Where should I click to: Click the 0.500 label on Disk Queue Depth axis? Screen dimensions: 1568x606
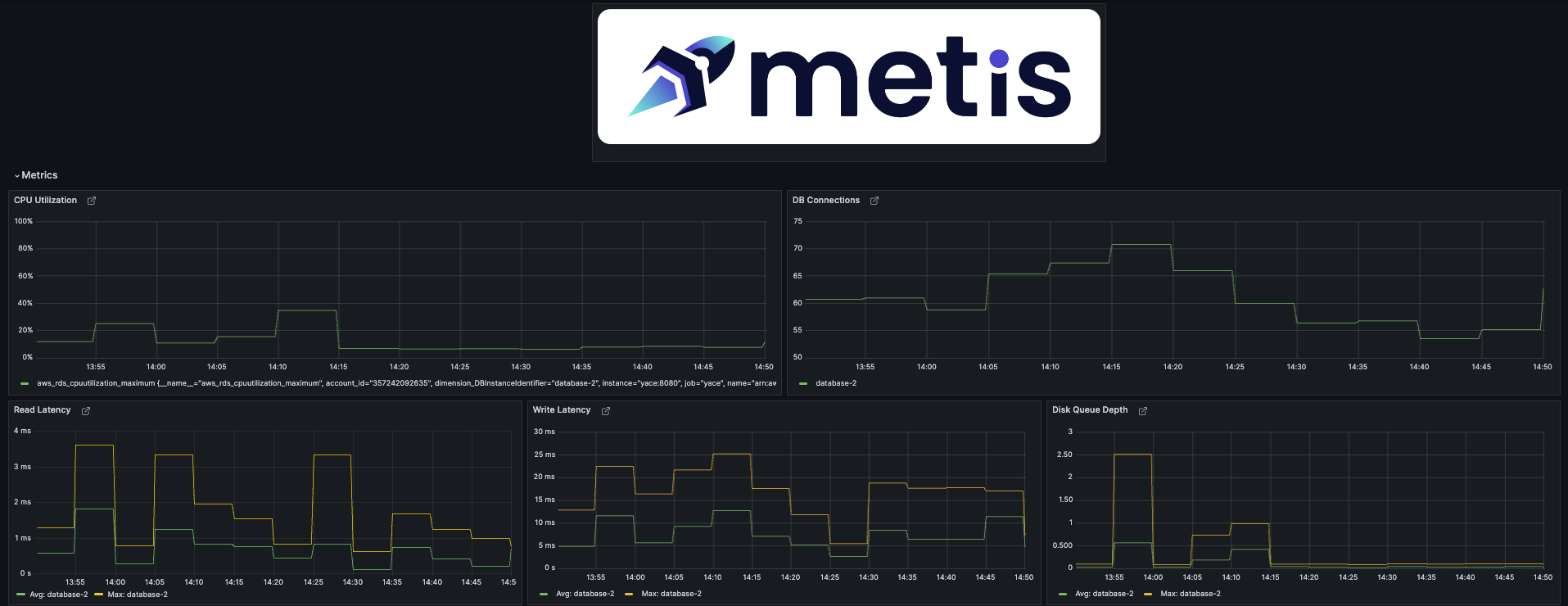(x=1063, y=545)
